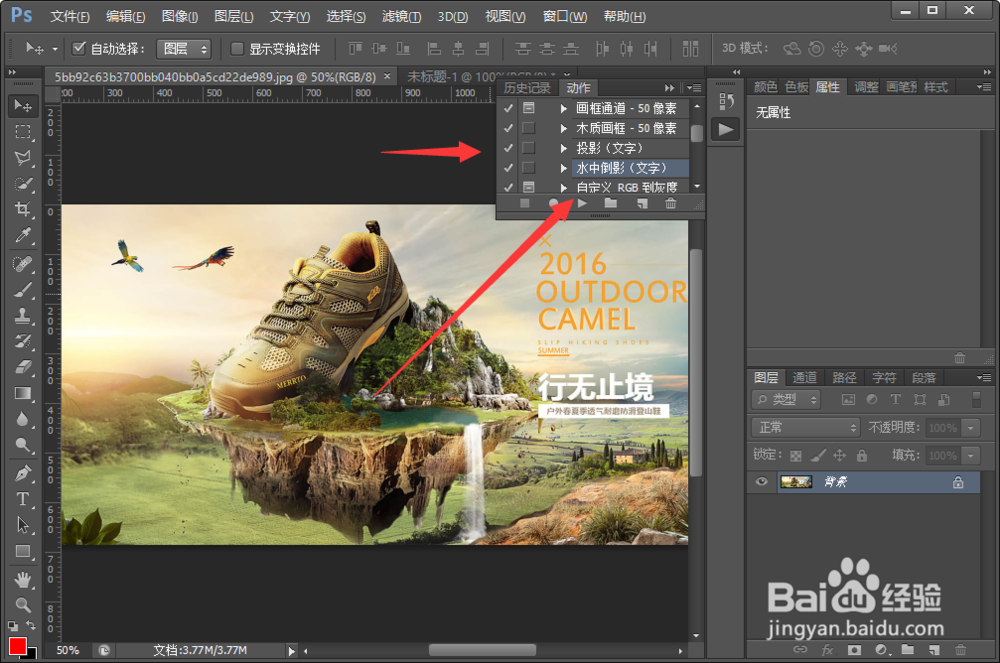1000x663 pixels.
Task: Open the 滤镜(T) menu
Action: click(x=401, y=16)
